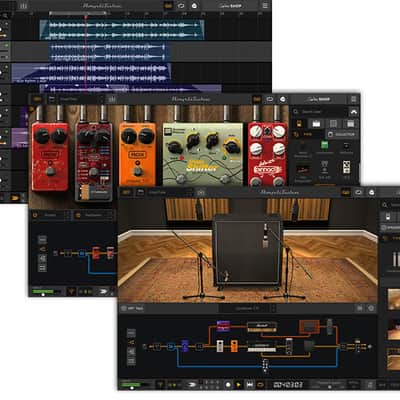Click the mixer block near the chain output

pos(357,346)
